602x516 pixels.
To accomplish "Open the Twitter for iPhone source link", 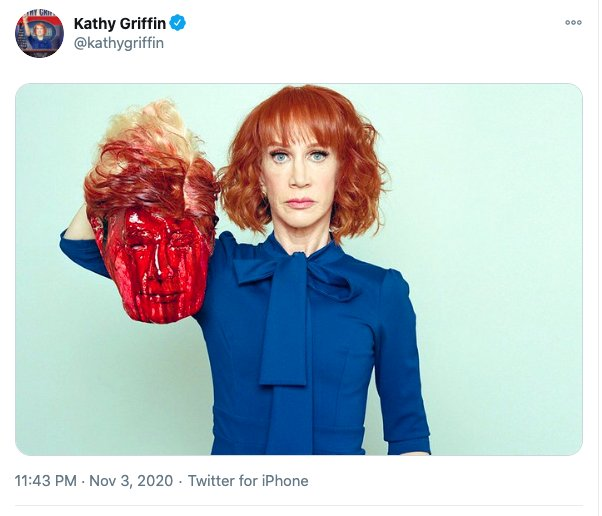I will 248,481.
